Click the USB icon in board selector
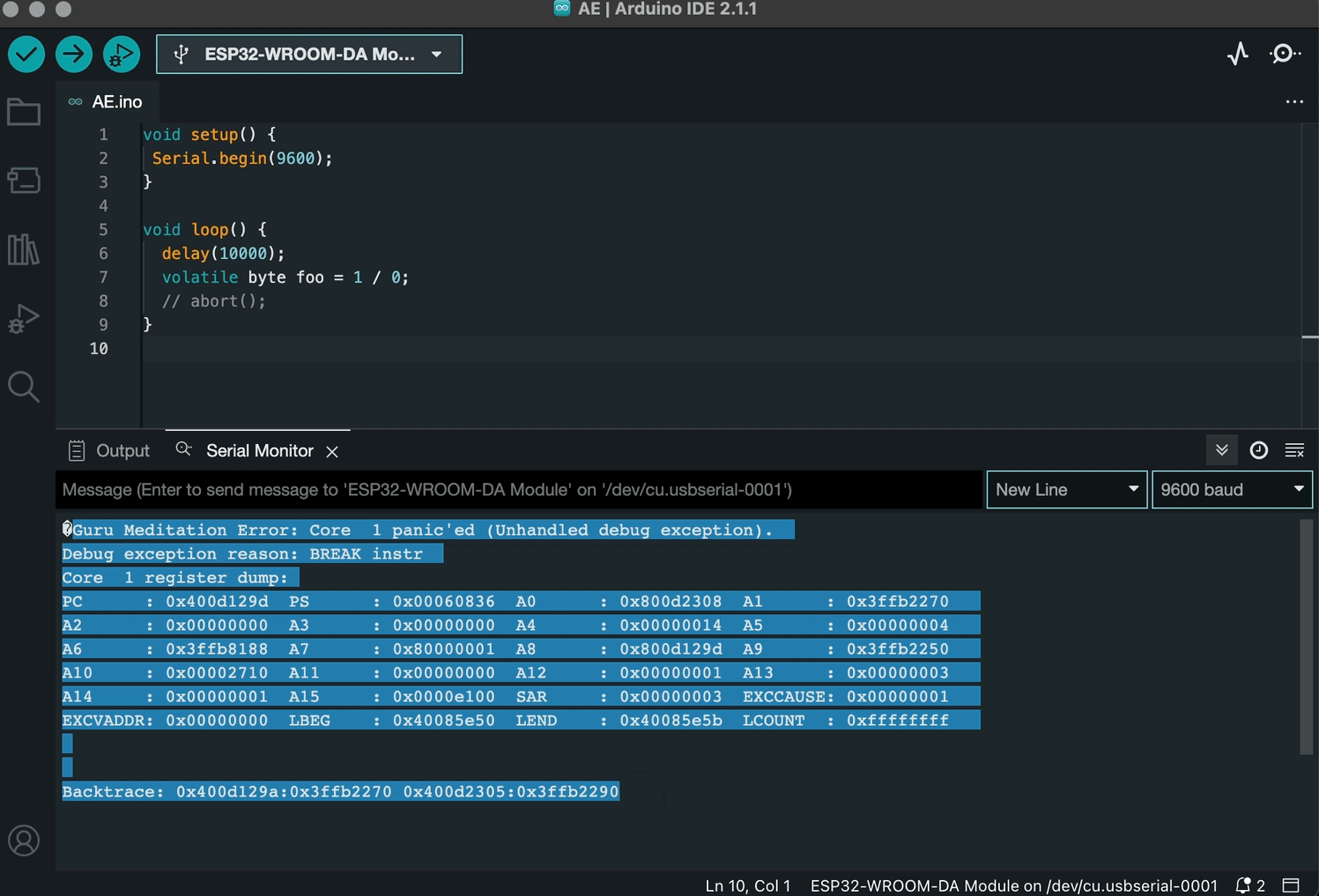This screenshot has height=896, width=1319. pyautogui.click(x=181, y=55)
